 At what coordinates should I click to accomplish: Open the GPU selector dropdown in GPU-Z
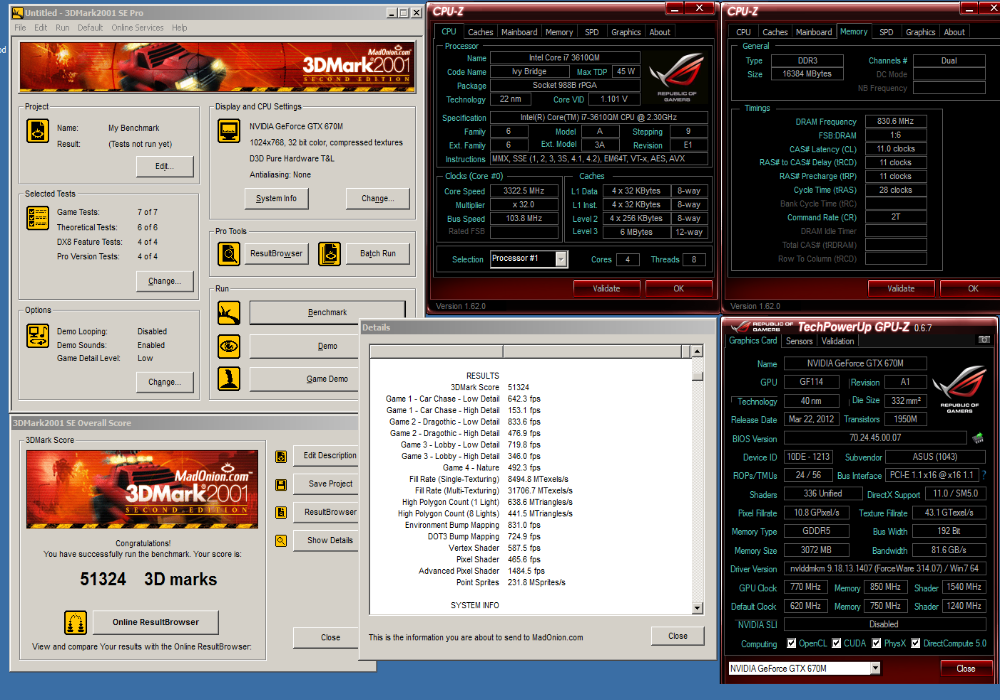[875, 668]
